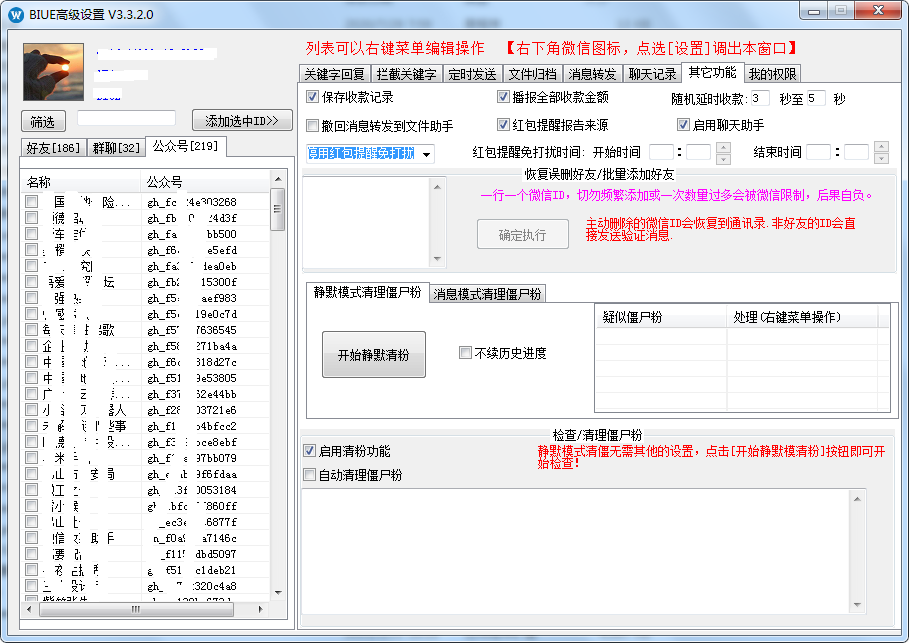
Task: Close the BIUE settings window
Action: [879, 10]
